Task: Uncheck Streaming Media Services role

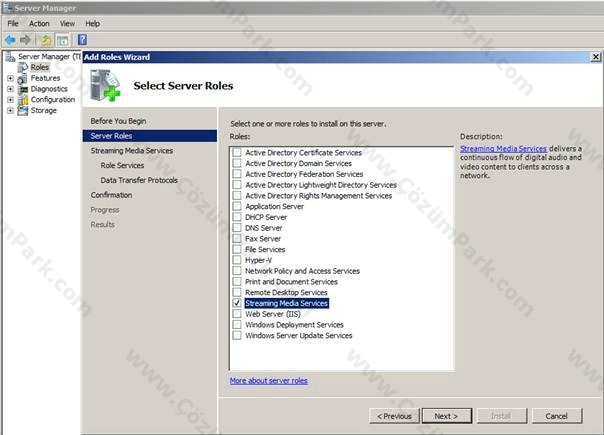Action: coord(237,303)
